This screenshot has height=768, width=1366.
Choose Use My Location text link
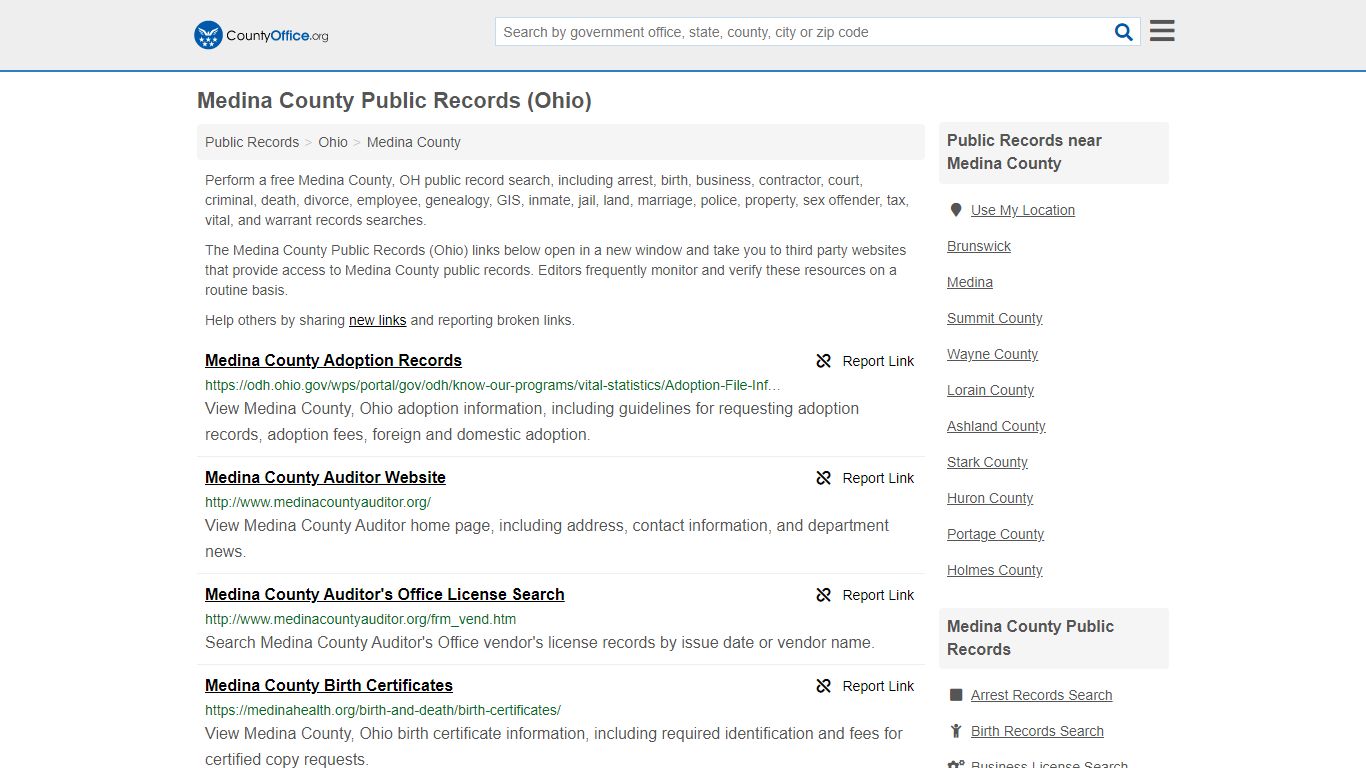tap(1023, 210)
